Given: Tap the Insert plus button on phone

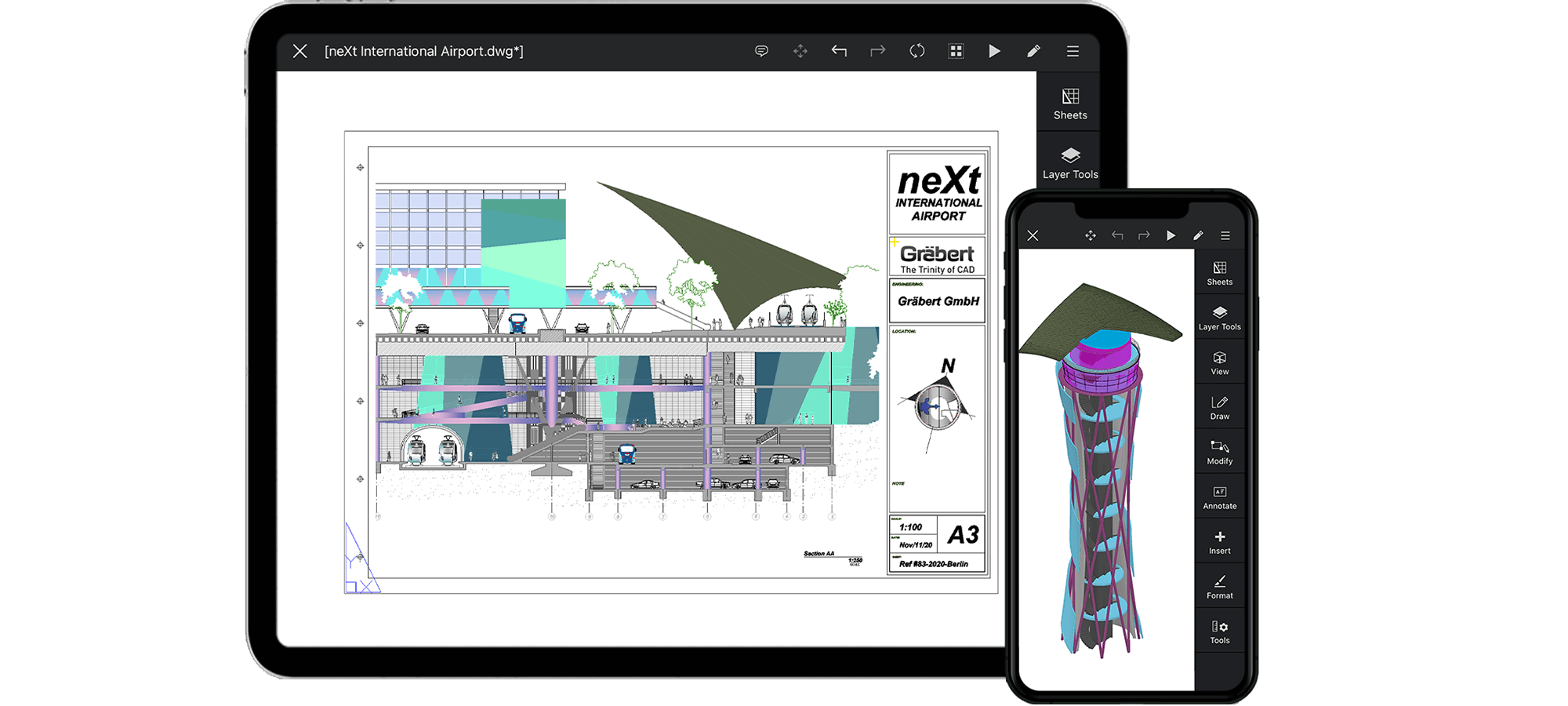Looking at the screenshot, I should coord(1219,542).
